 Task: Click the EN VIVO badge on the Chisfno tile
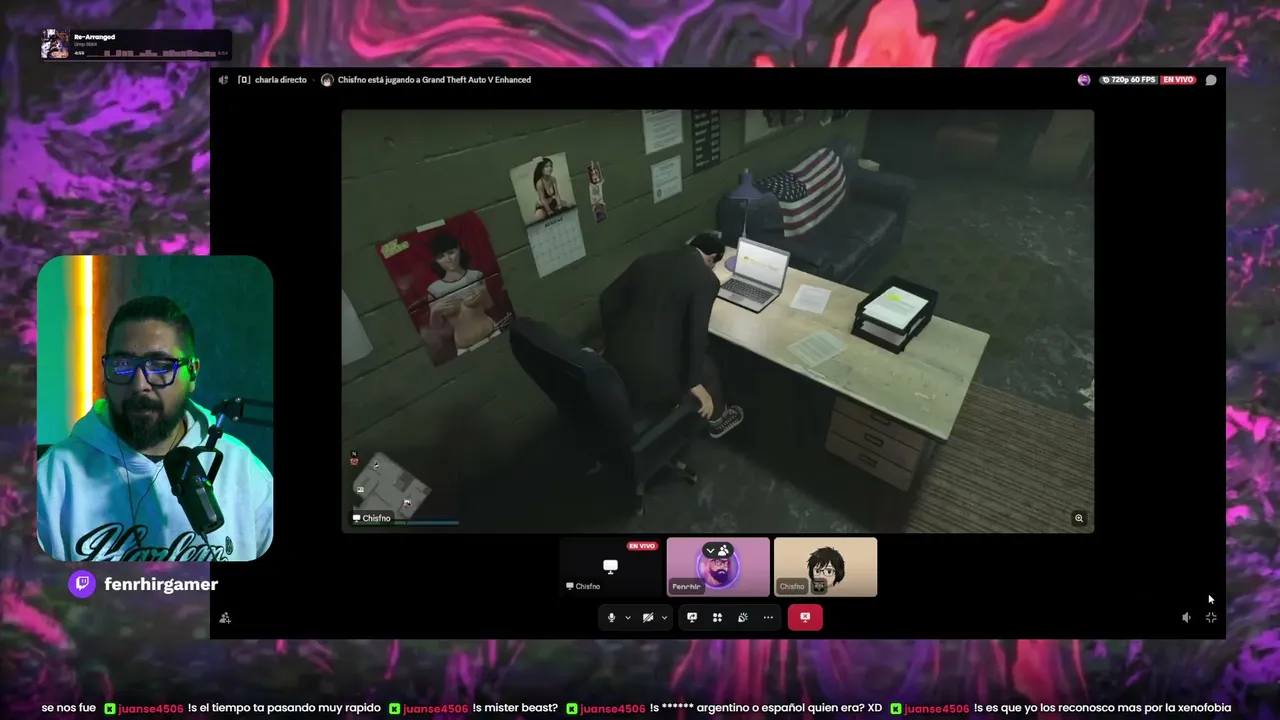(x=641, y=546)
